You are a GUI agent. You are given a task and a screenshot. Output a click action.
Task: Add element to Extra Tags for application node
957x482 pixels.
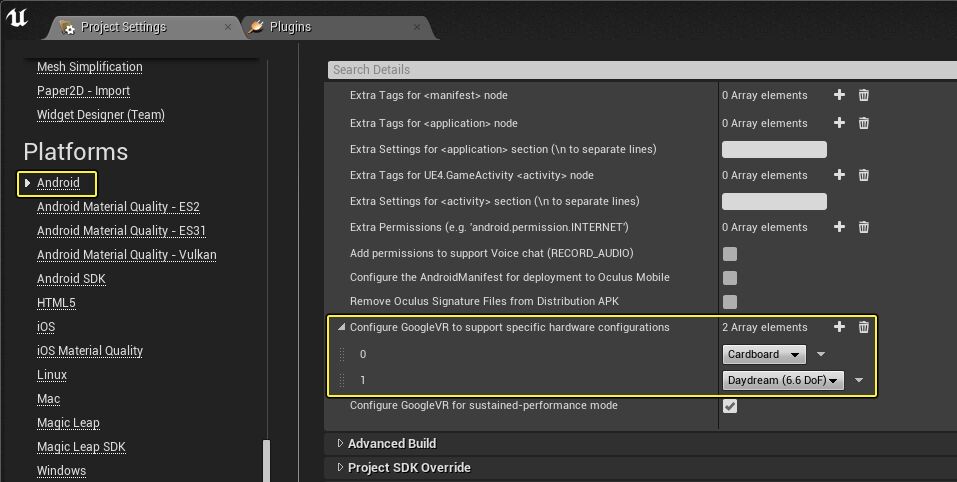click(x=839, y=123)
